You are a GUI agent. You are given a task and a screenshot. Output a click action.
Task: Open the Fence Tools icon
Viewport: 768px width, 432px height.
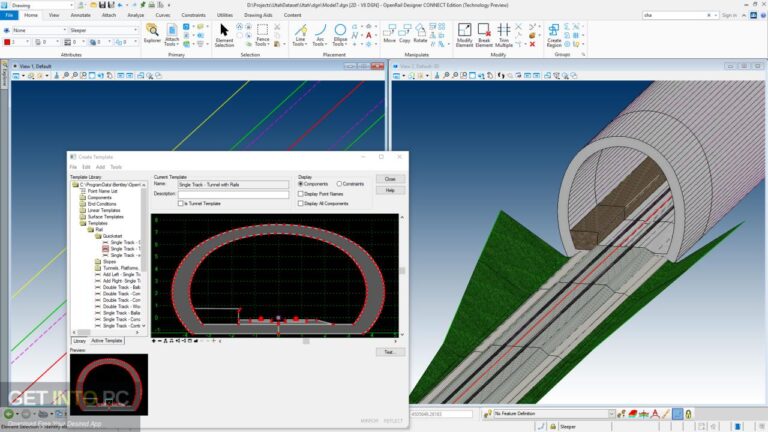coord(263,35)
